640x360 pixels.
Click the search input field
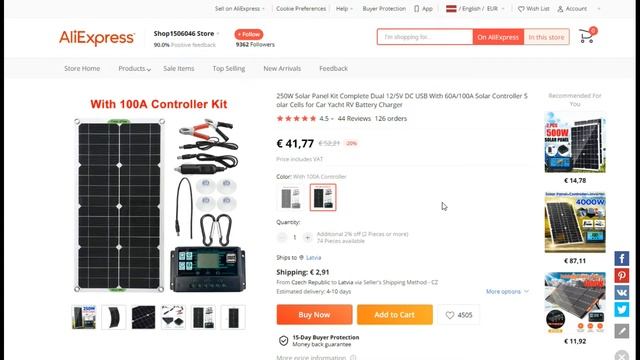click(x=425, y=37)
